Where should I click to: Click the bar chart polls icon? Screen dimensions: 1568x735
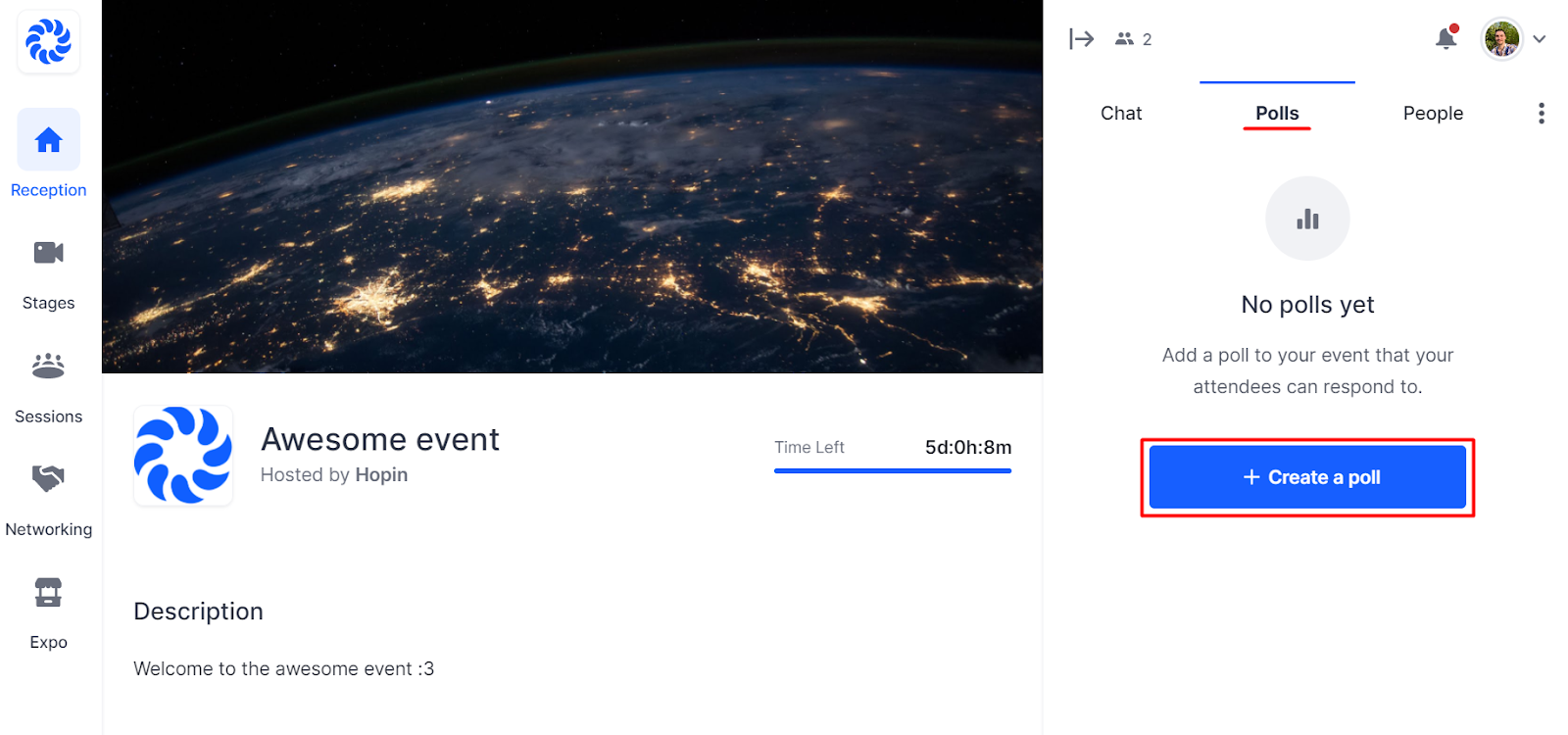1307,219
